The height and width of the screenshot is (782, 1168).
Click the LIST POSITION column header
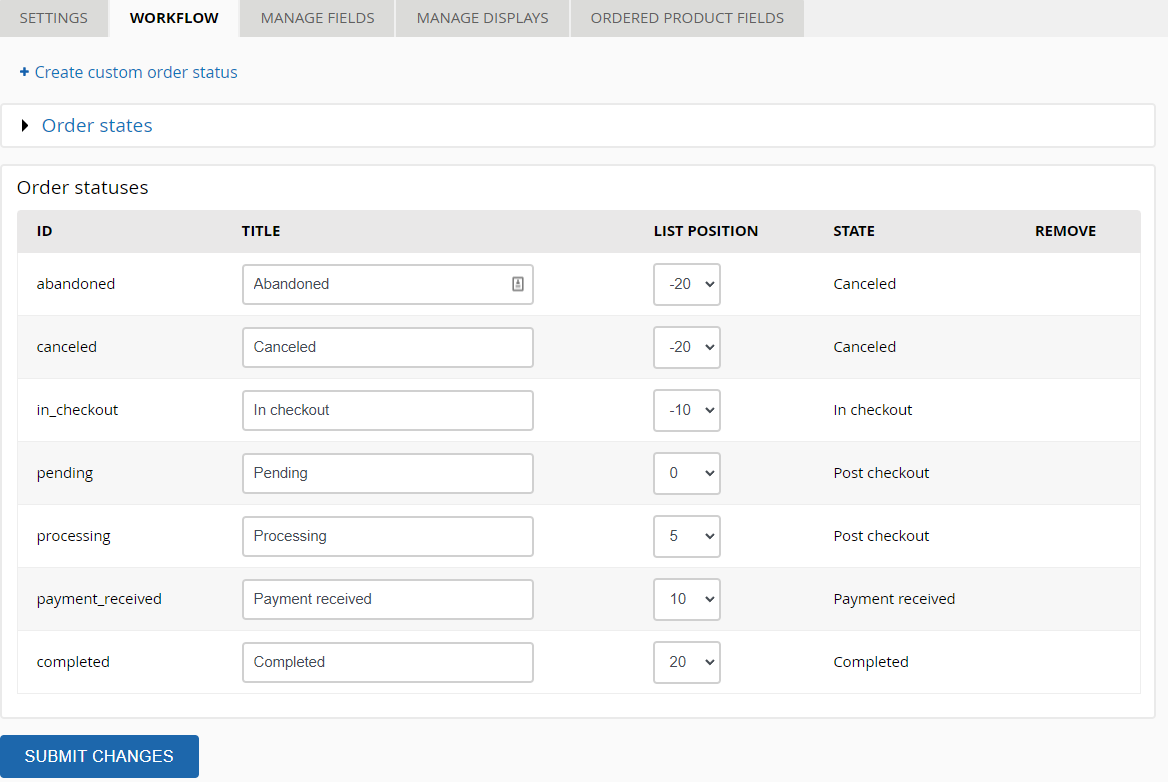pyautogui.click(x=705, y=231)
